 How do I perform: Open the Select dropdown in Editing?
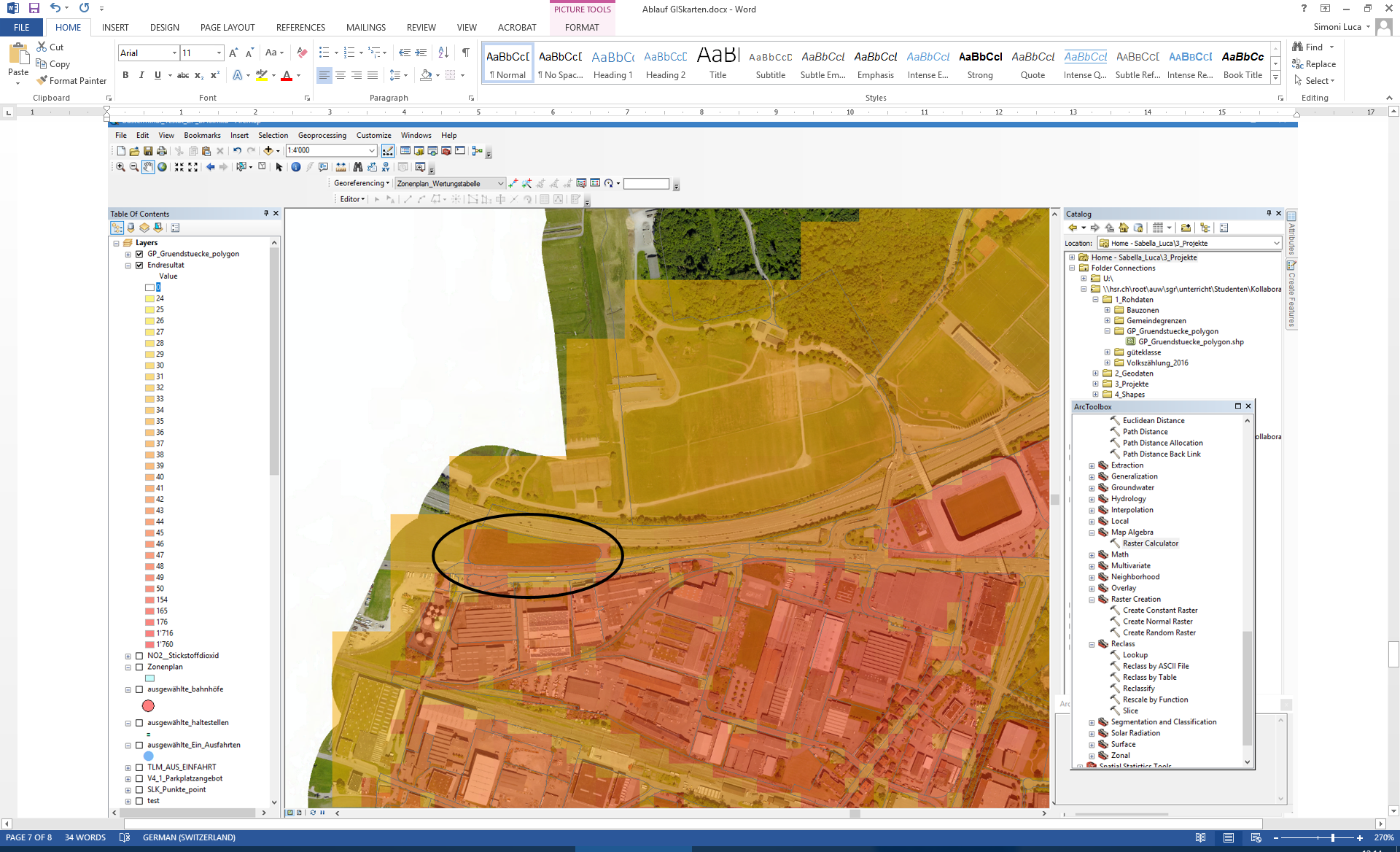tap(1320, 81)
